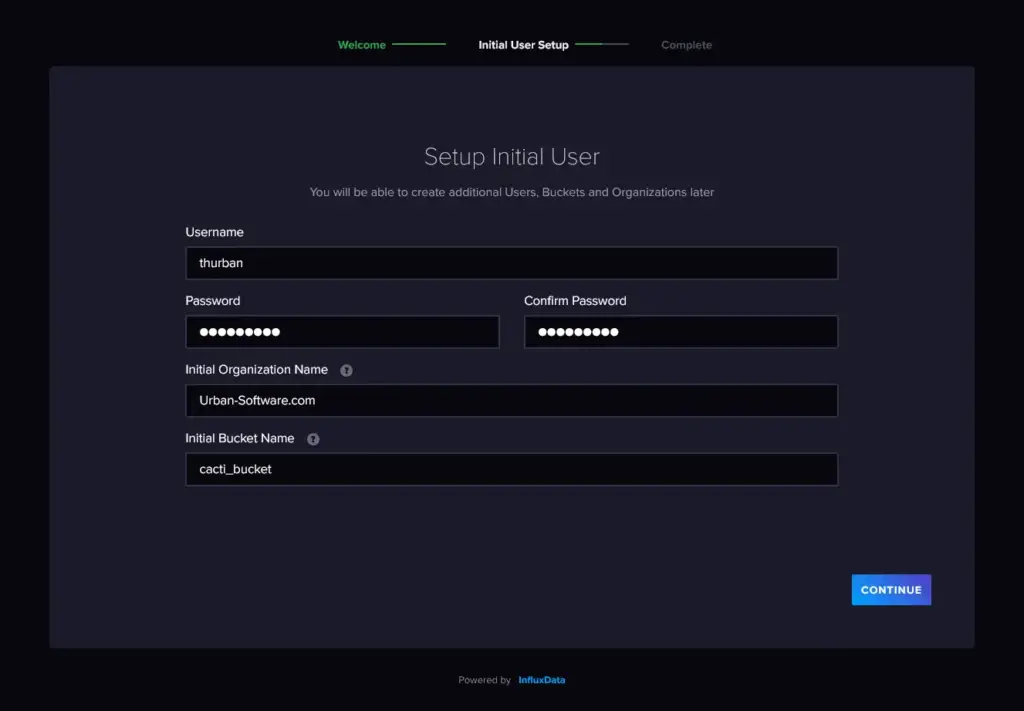Click the Setup Initial User heading
The height and width of the screenshot is (711, 1024).
tap(511, 157)
